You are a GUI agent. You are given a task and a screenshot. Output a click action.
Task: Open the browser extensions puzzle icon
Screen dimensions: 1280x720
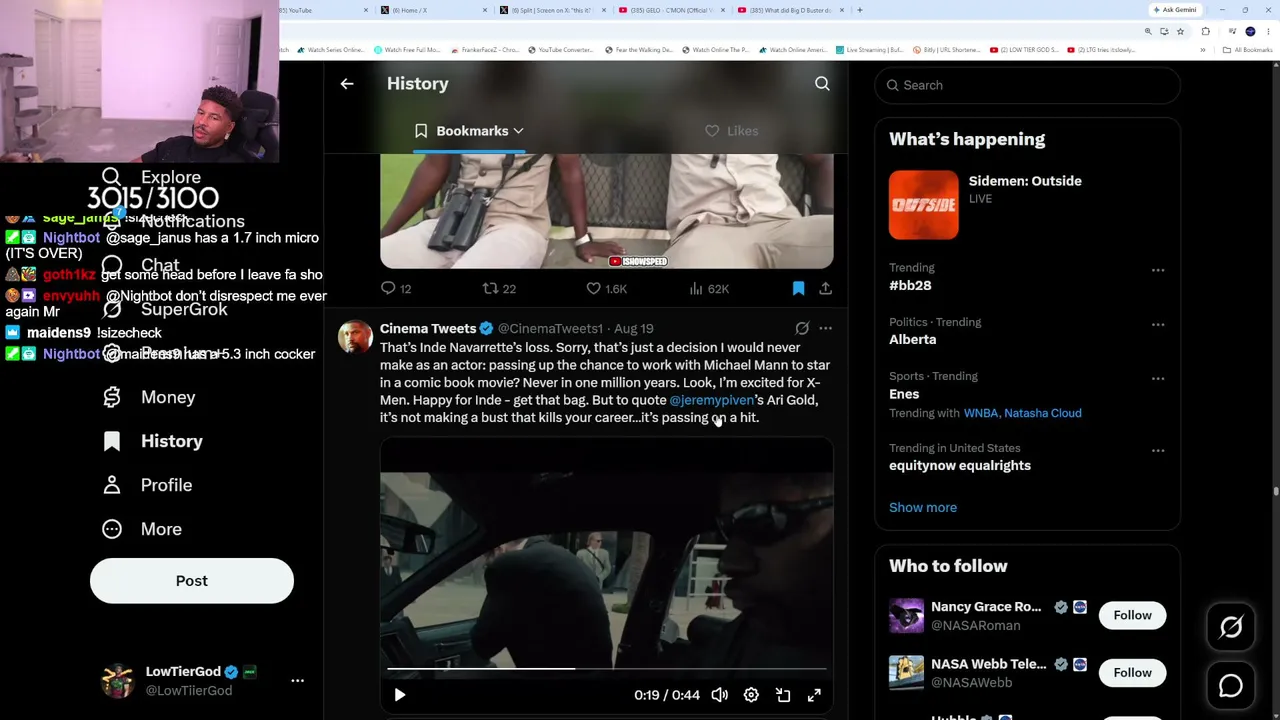1205,31
